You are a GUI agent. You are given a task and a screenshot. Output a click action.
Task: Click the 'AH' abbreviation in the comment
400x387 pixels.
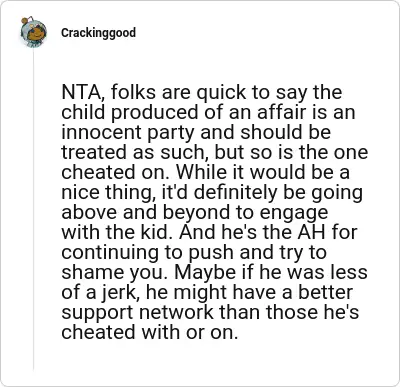[309, 232]
